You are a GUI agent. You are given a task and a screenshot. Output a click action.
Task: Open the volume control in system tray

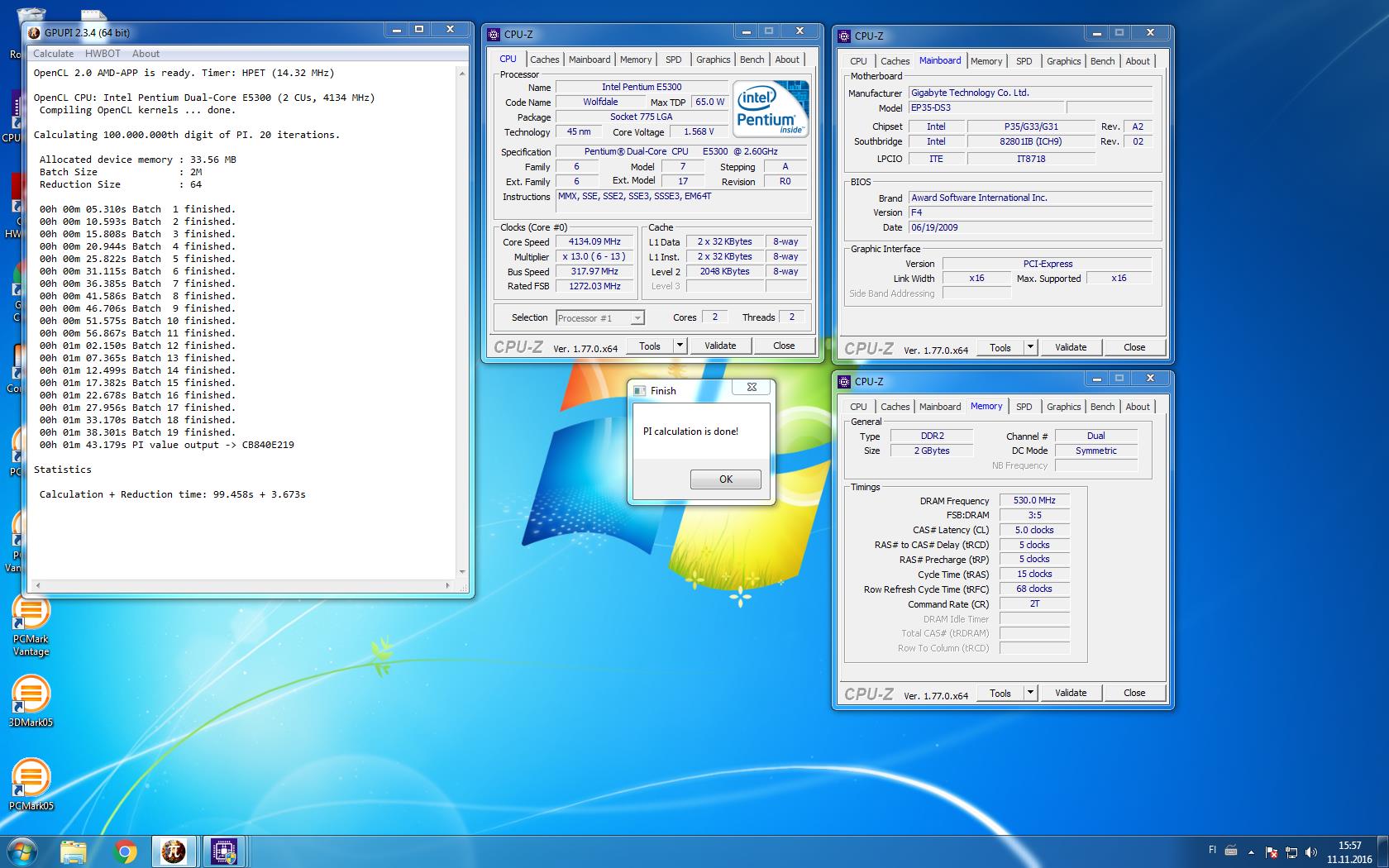point(1311,852)
